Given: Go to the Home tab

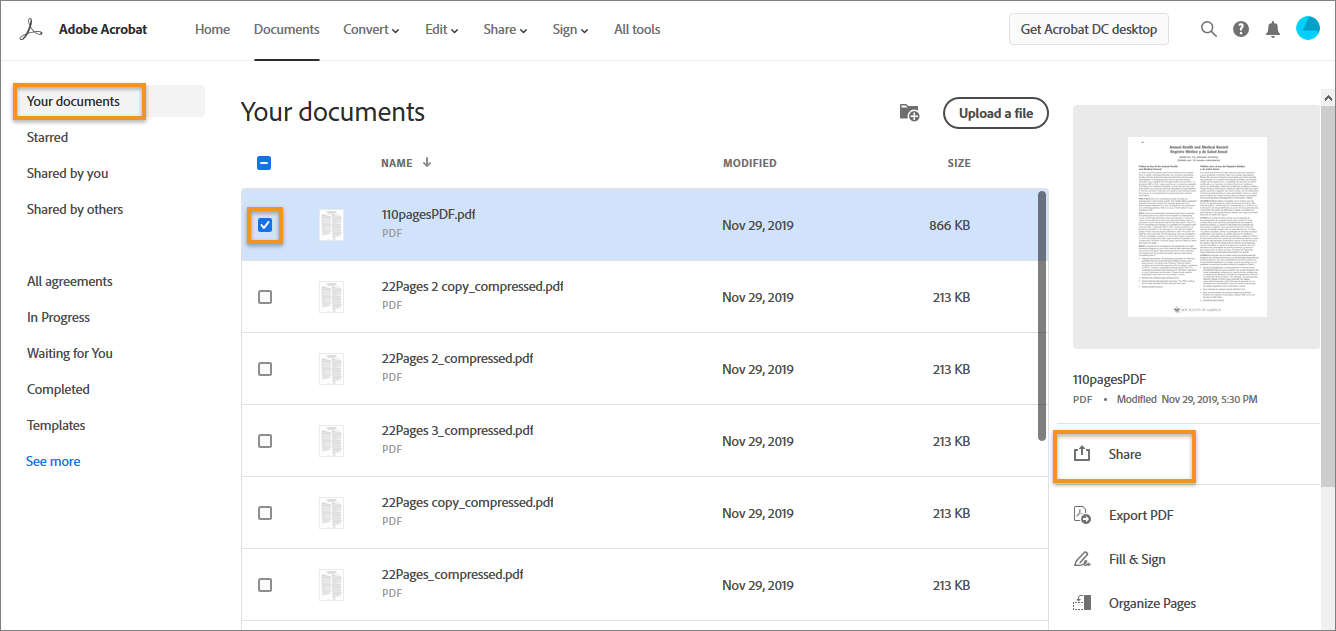Looking at the screenshot, I should [212, 30].
